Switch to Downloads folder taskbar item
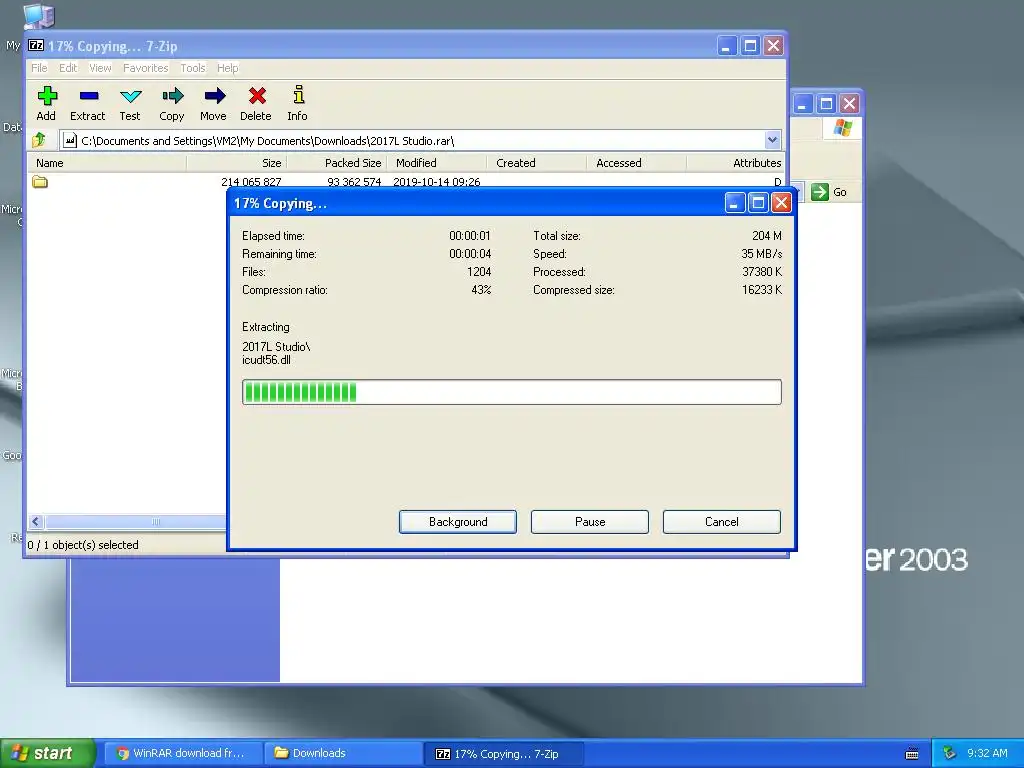Image resolution: width=1024 pixels, height=768 pixels. 344,753
